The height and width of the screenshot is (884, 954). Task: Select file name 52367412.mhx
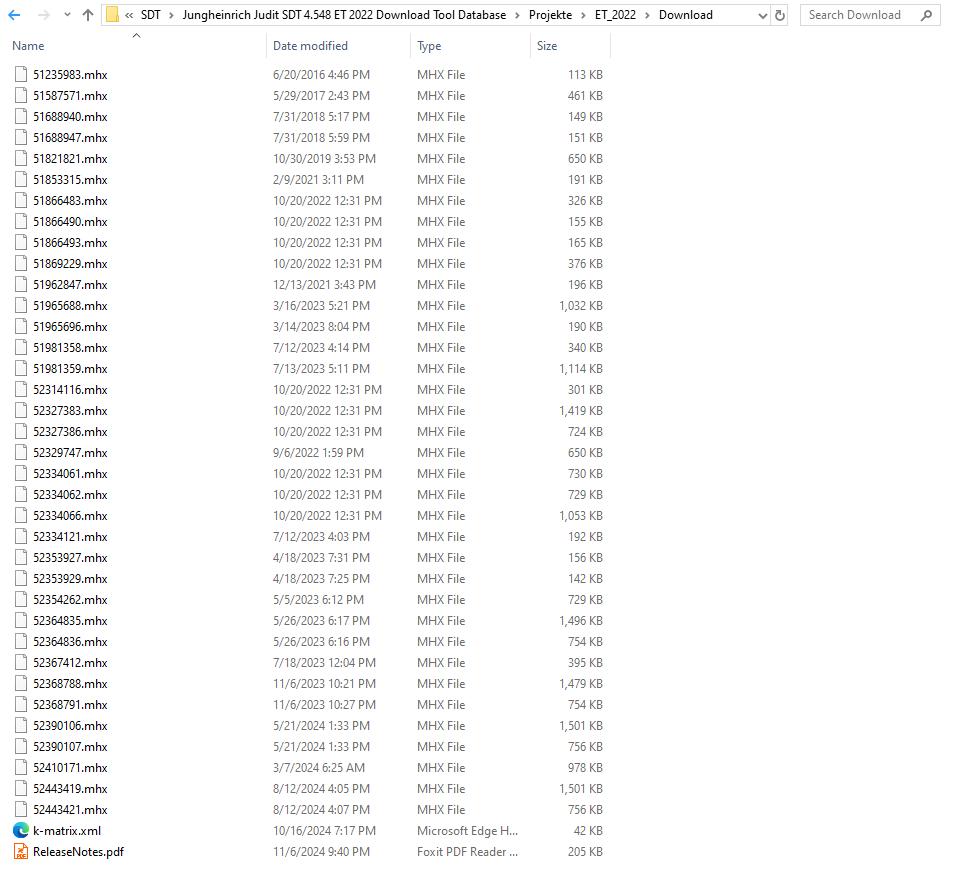(70, 663)
